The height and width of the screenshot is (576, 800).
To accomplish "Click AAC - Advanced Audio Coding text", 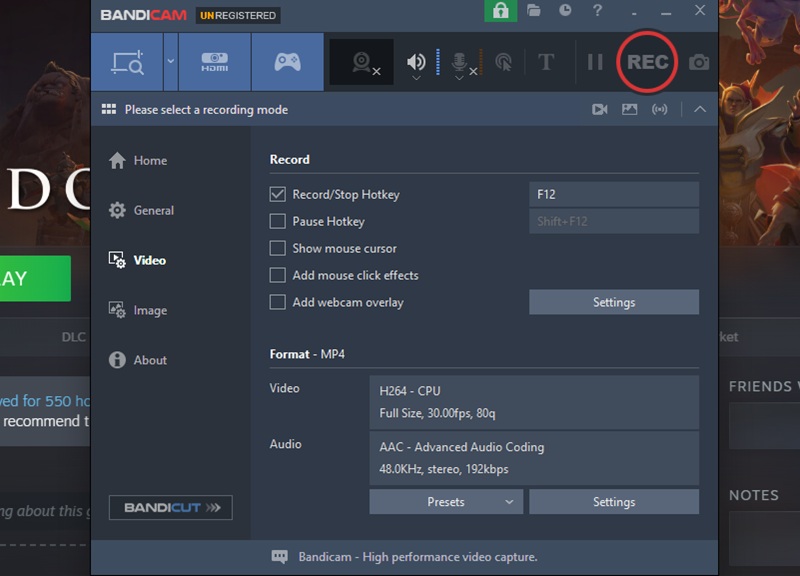I will (x=462, y=447).
